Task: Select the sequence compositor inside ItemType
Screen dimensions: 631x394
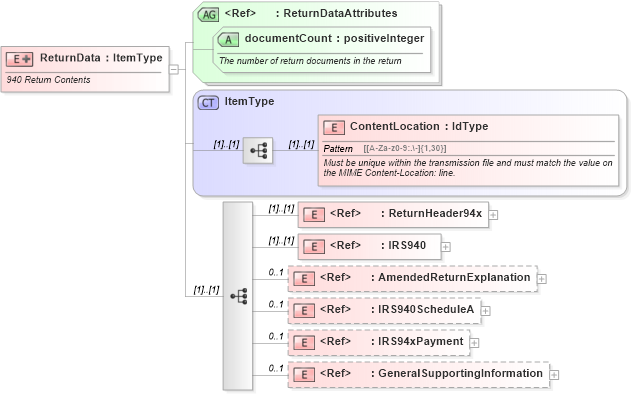Action: (x=258, y=151)
